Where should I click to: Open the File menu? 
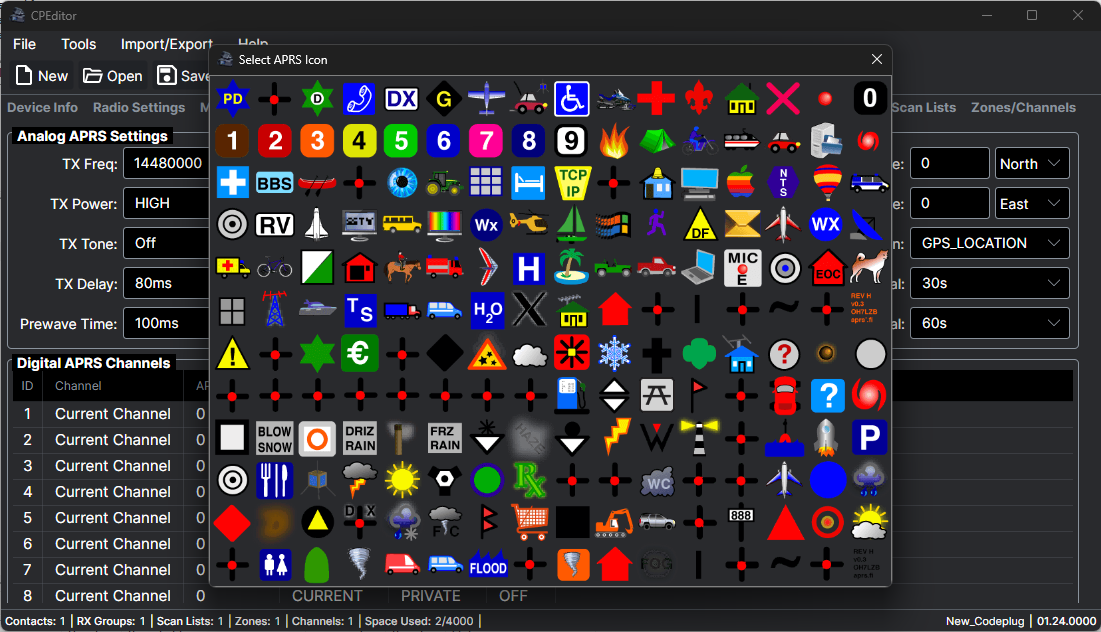[24, 44]
